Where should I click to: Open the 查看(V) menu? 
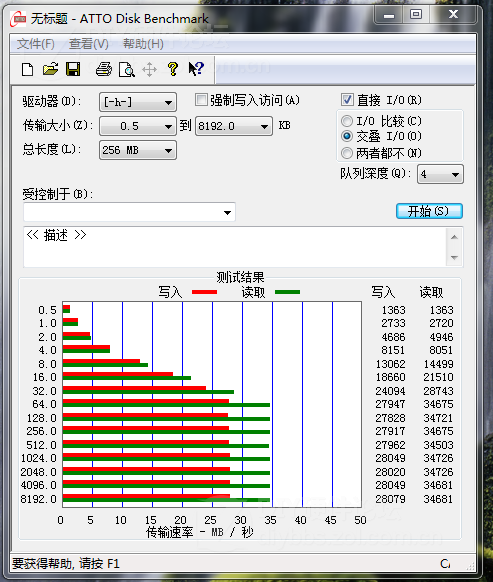[x=89, y=44]
